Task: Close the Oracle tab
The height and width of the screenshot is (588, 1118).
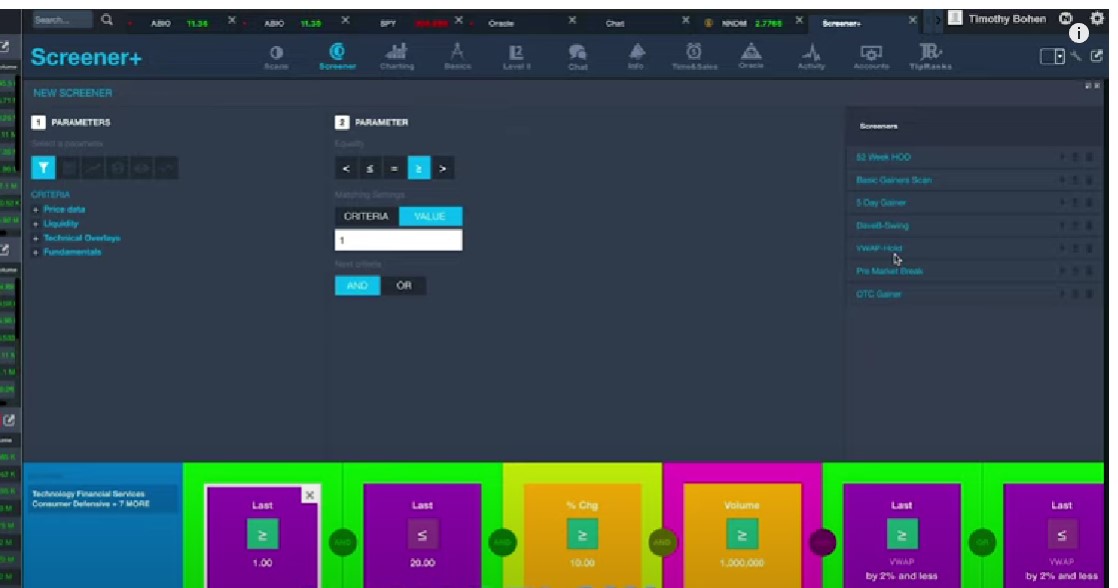Action: (x=572, y=21)
